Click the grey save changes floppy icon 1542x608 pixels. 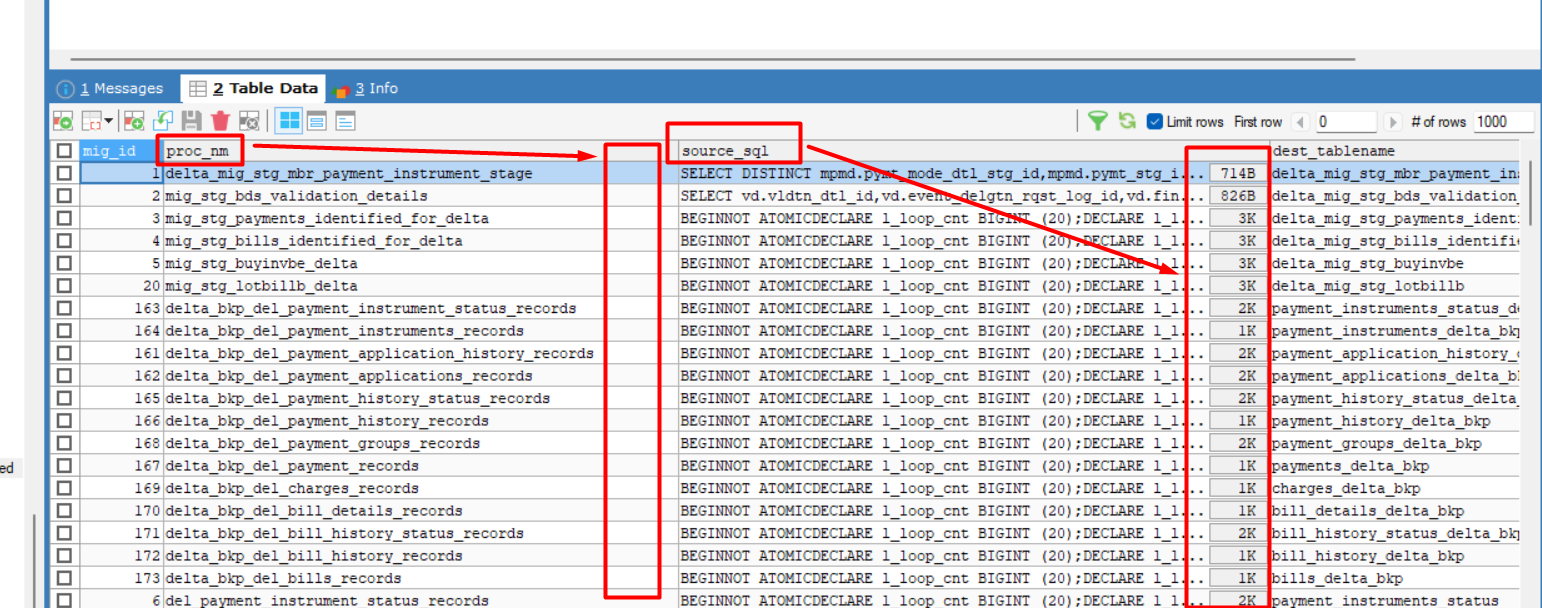(191, 121)
